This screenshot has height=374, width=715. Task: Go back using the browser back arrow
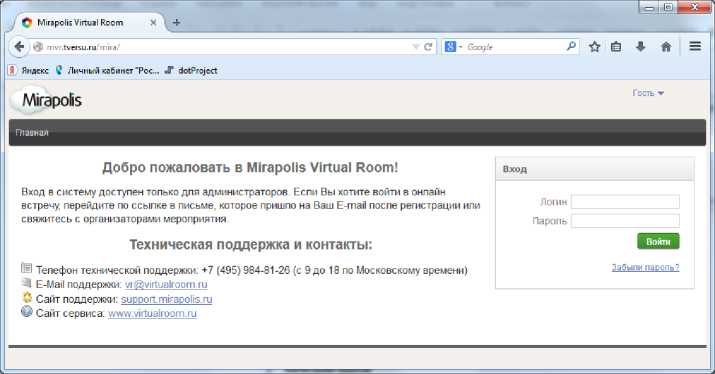coord(19,47)
